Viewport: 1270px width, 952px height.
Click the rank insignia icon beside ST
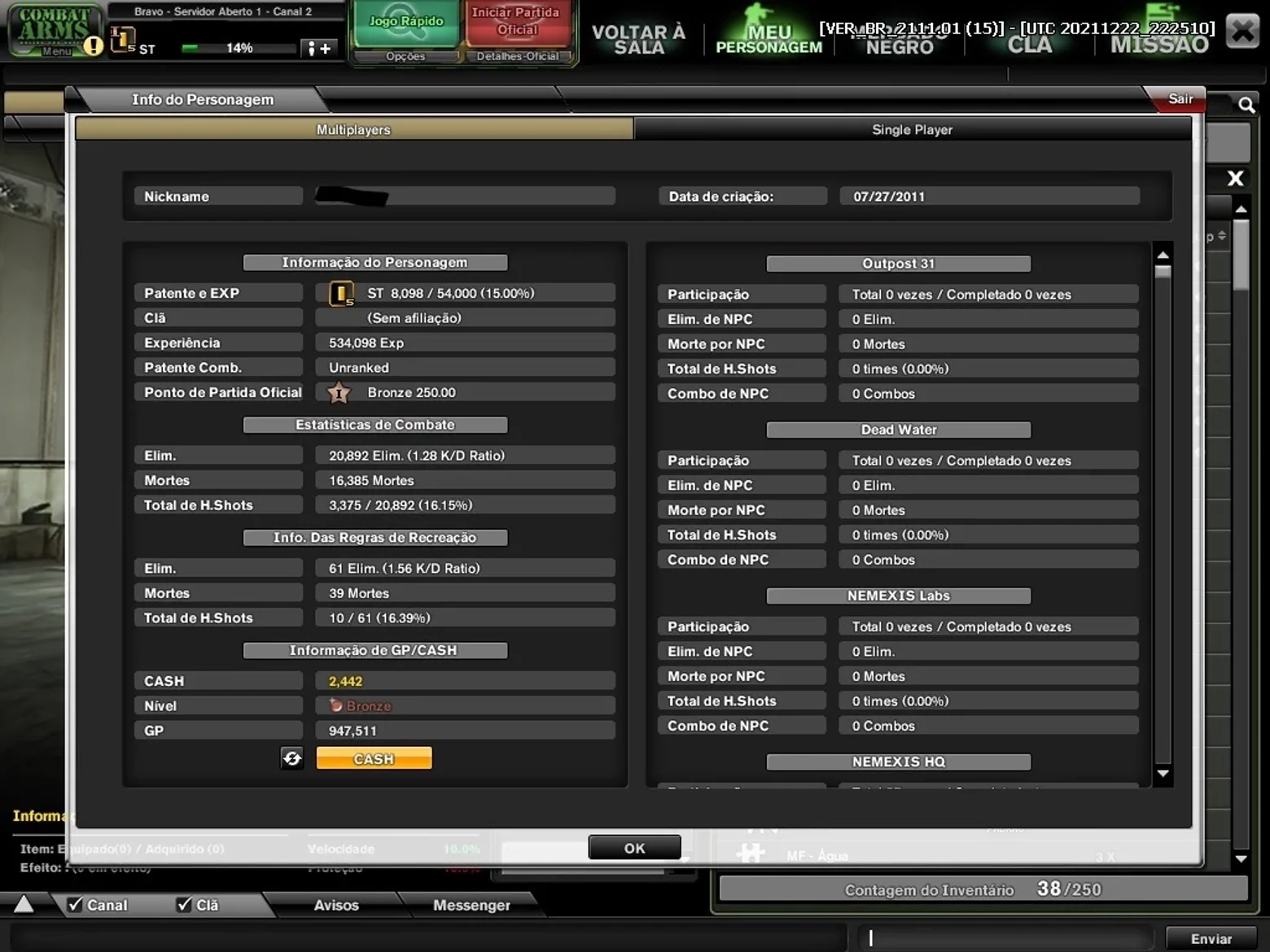pyautogui.click(x=122, y=39)
